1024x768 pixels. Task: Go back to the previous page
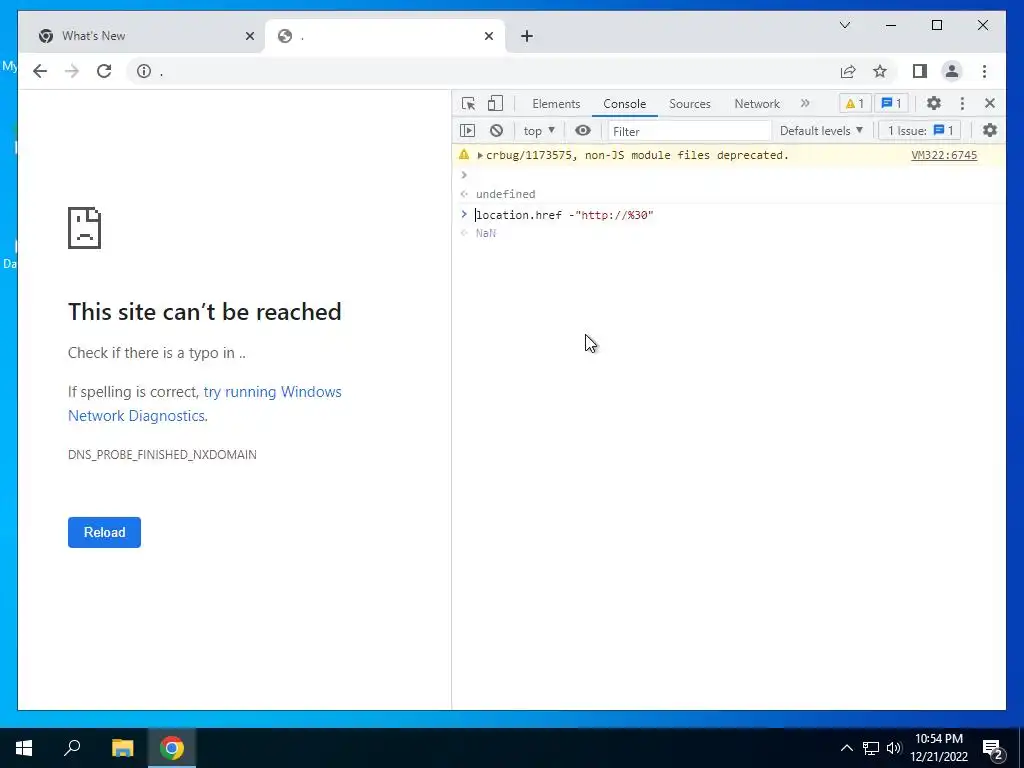(40, 71)
